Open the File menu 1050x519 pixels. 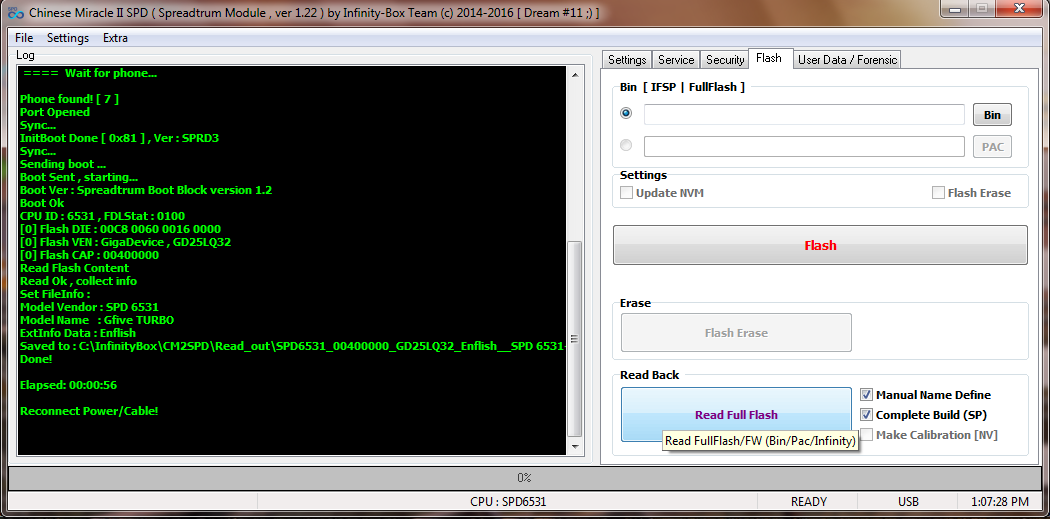(24, 38)
